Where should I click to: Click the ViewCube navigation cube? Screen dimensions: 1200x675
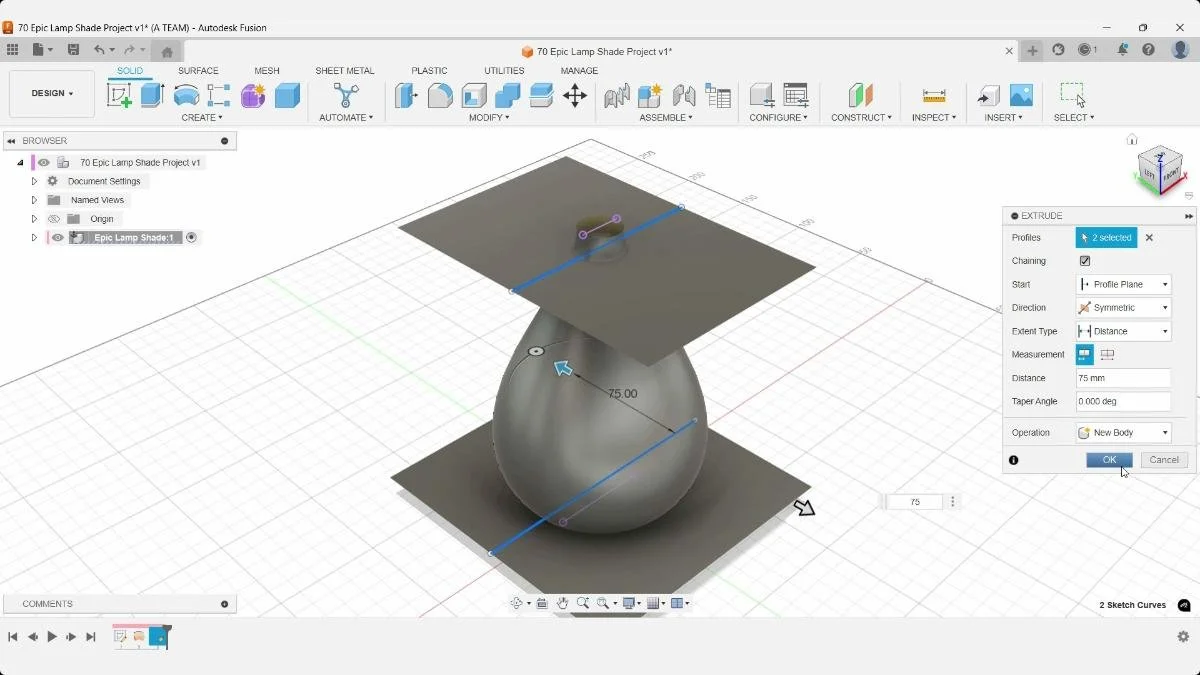[1160, 171]
